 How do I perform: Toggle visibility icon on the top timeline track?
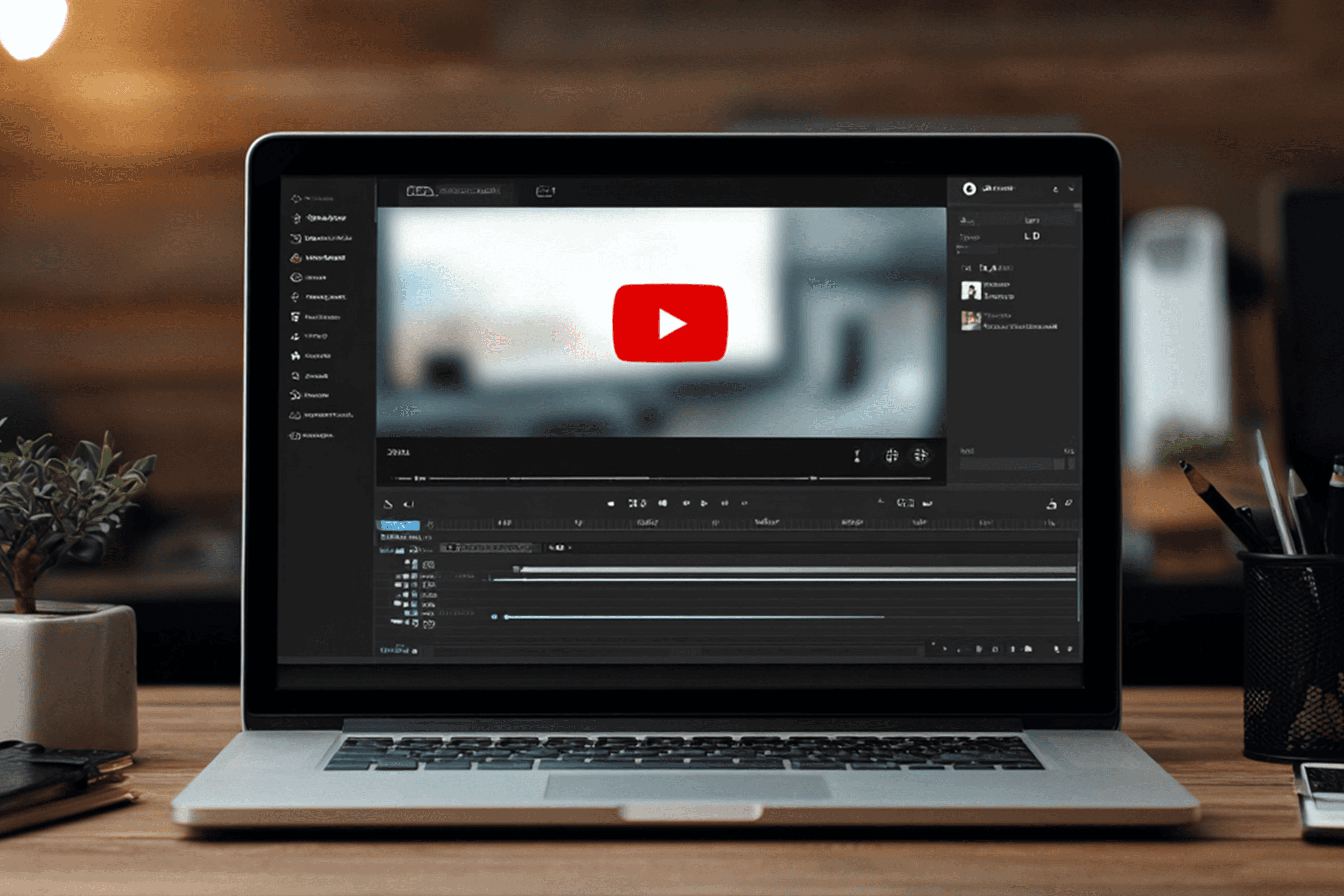click(x=428, y=565)
